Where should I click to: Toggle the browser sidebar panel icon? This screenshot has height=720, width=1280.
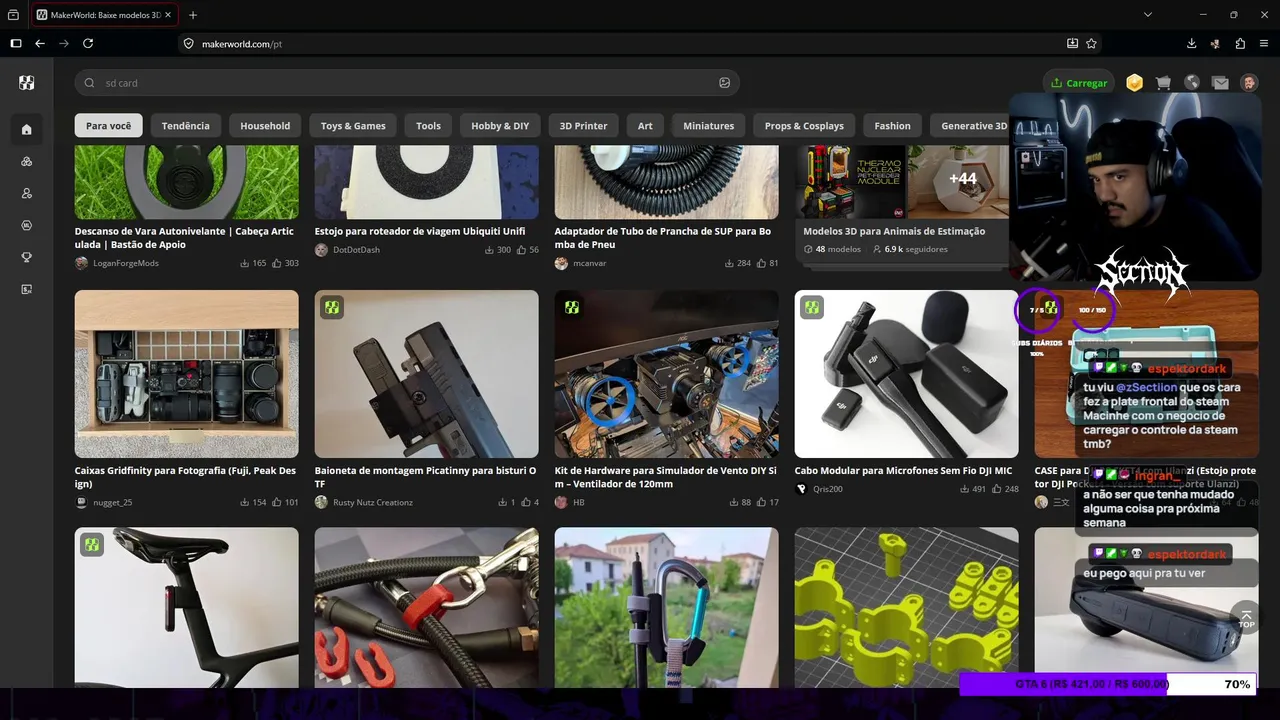(16, 44)
